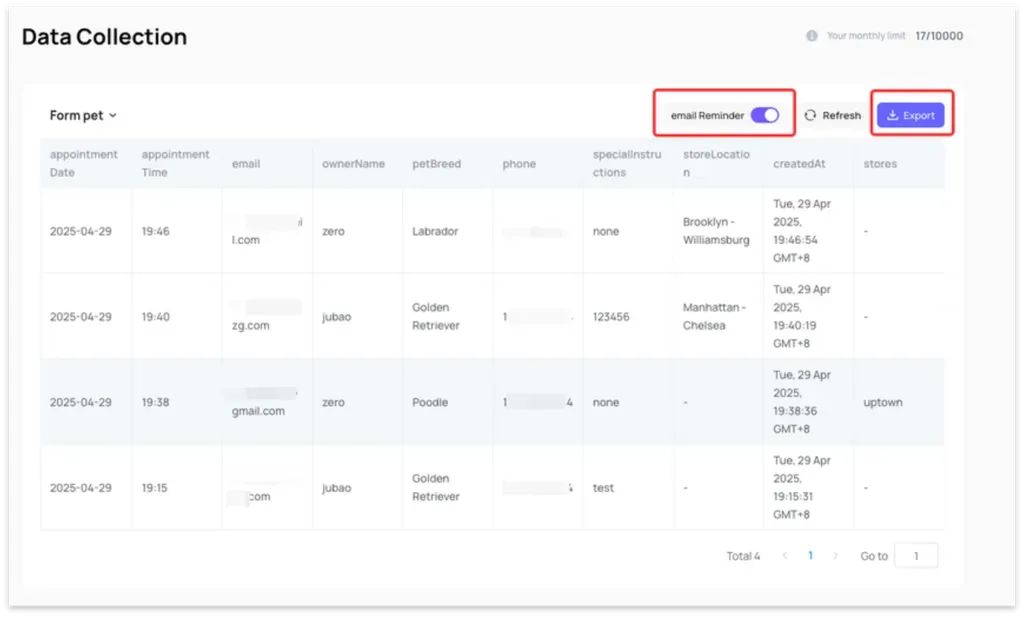Click the info icon beside monthly limit
Screen dimensions: 1024x617
coord(812,36)
